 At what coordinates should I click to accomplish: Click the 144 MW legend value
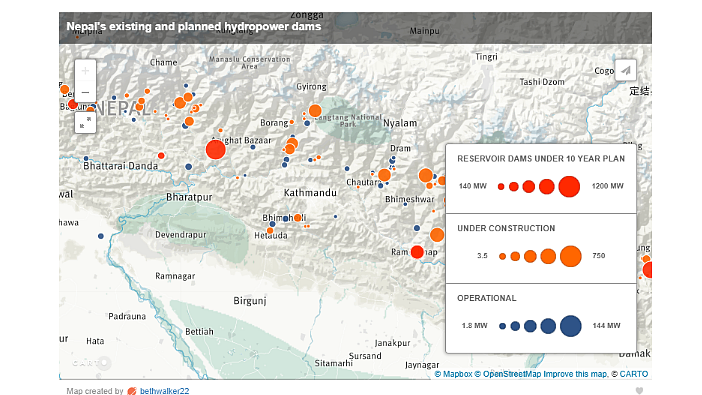607,326
